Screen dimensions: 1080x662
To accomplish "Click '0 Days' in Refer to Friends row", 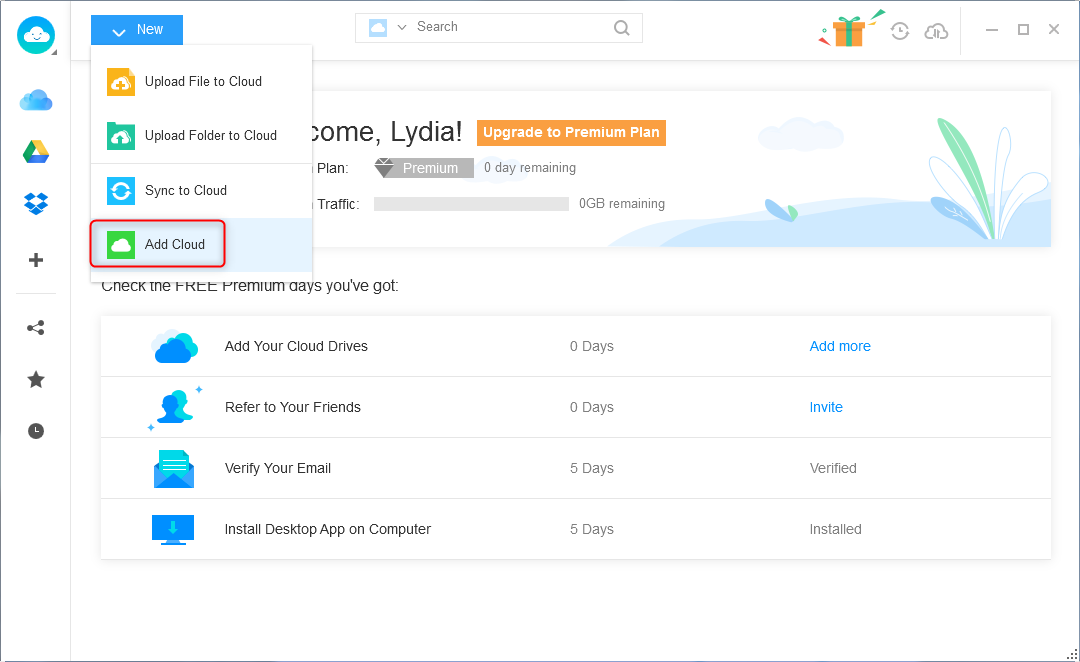I will (x=592, y=407).
